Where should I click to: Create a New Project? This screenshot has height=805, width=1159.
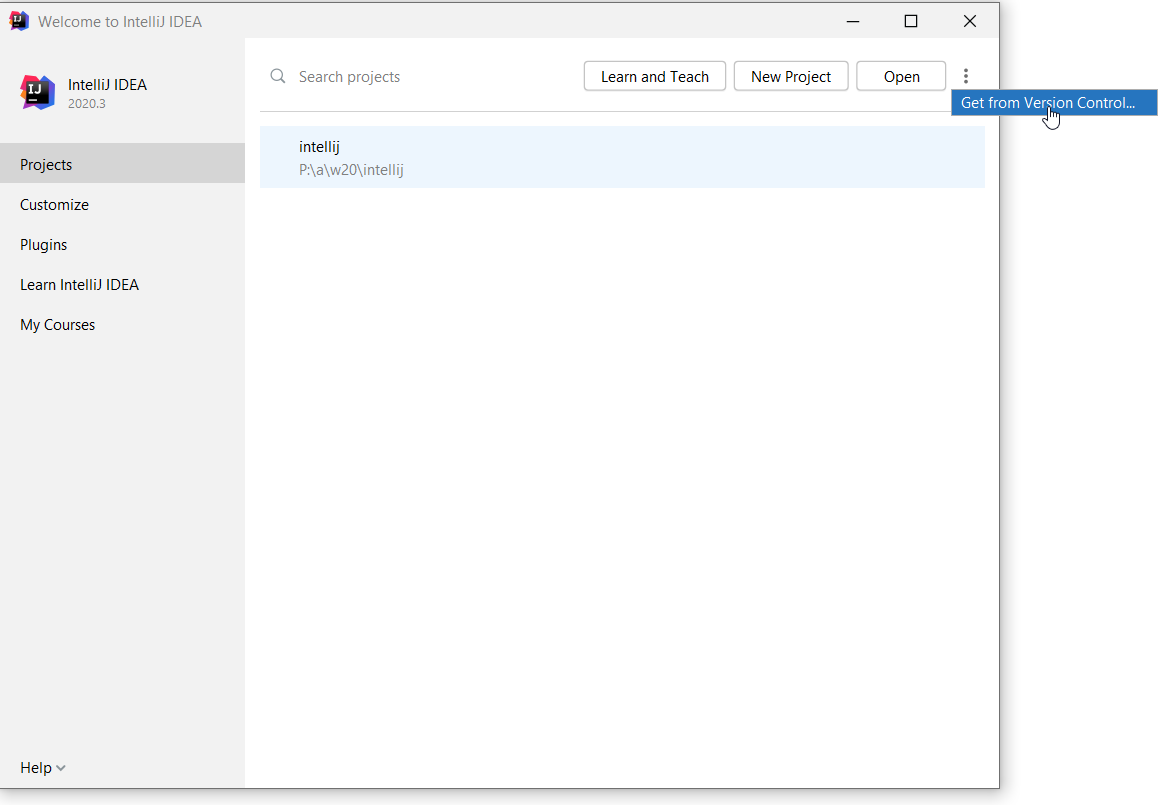(x=791, y=76)
